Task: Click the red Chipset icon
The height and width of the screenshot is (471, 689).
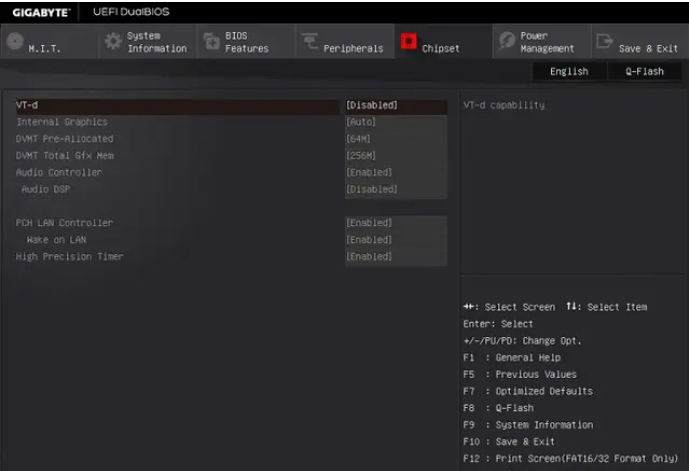Action: click(x=408, y=42)
